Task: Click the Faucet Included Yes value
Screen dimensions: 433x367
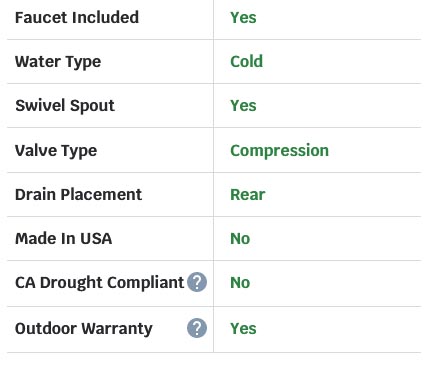Action: coord(243,17)
